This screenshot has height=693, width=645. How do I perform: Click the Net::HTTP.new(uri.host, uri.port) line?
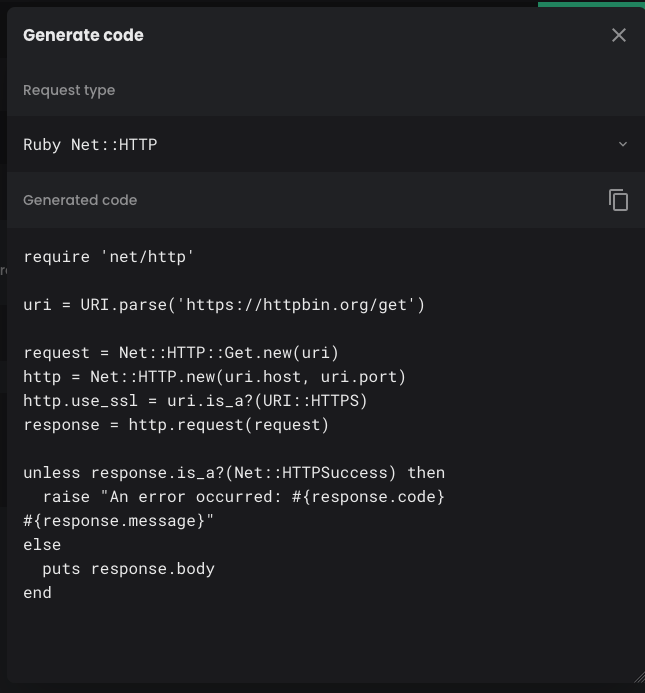[x=214, y=377]
